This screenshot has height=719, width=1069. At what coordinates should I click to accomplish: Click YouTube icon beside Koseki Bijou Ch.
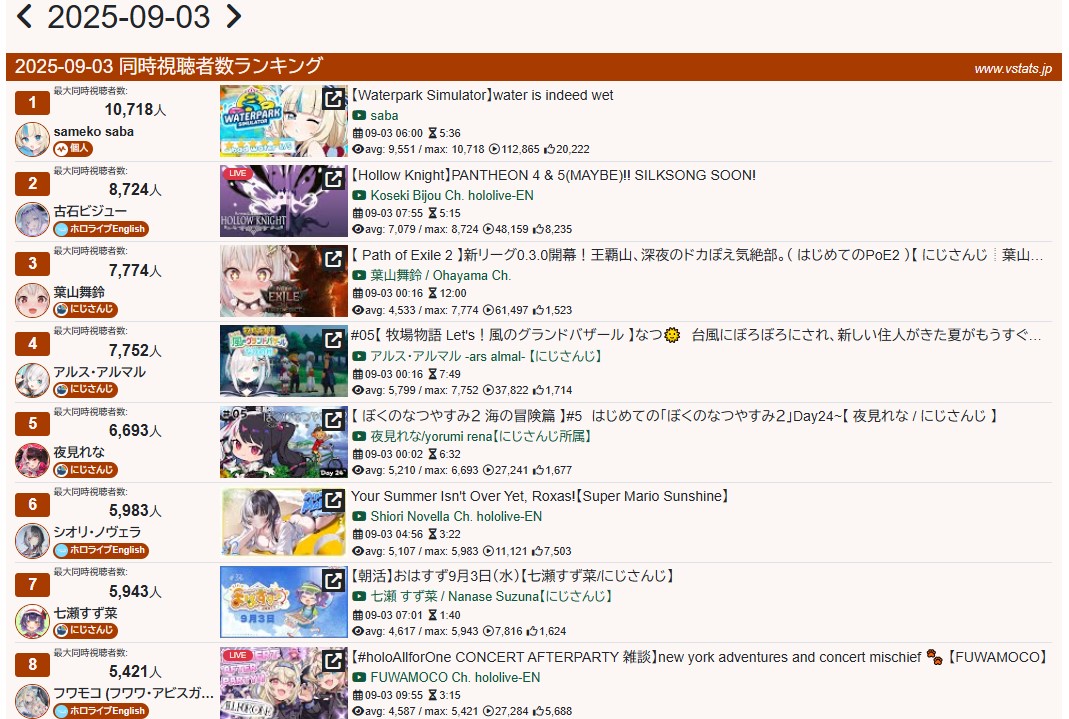pyautogui.click(x=359, y=196)
